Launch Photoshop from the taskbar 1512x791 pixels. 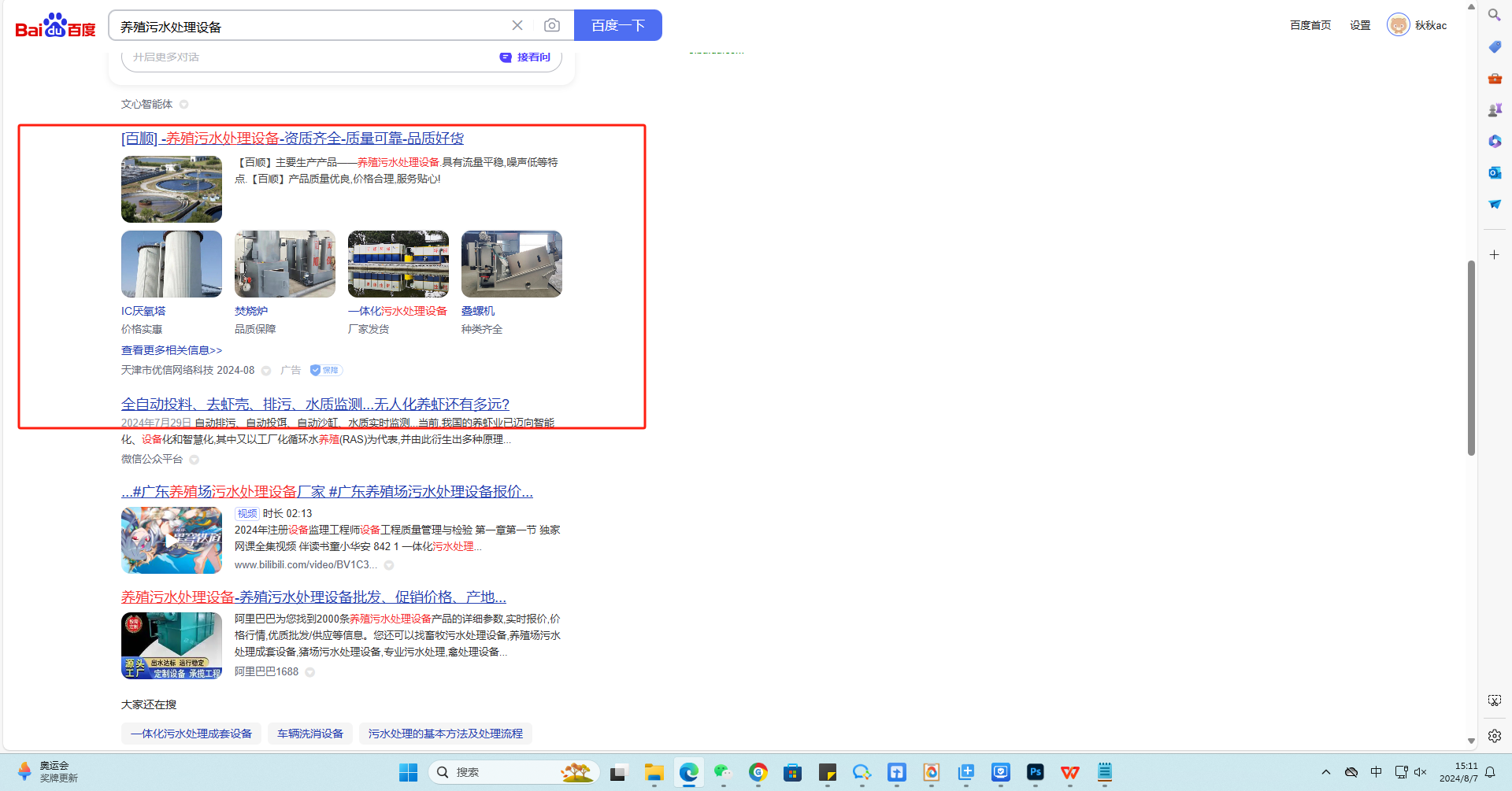coord(1035,772)
